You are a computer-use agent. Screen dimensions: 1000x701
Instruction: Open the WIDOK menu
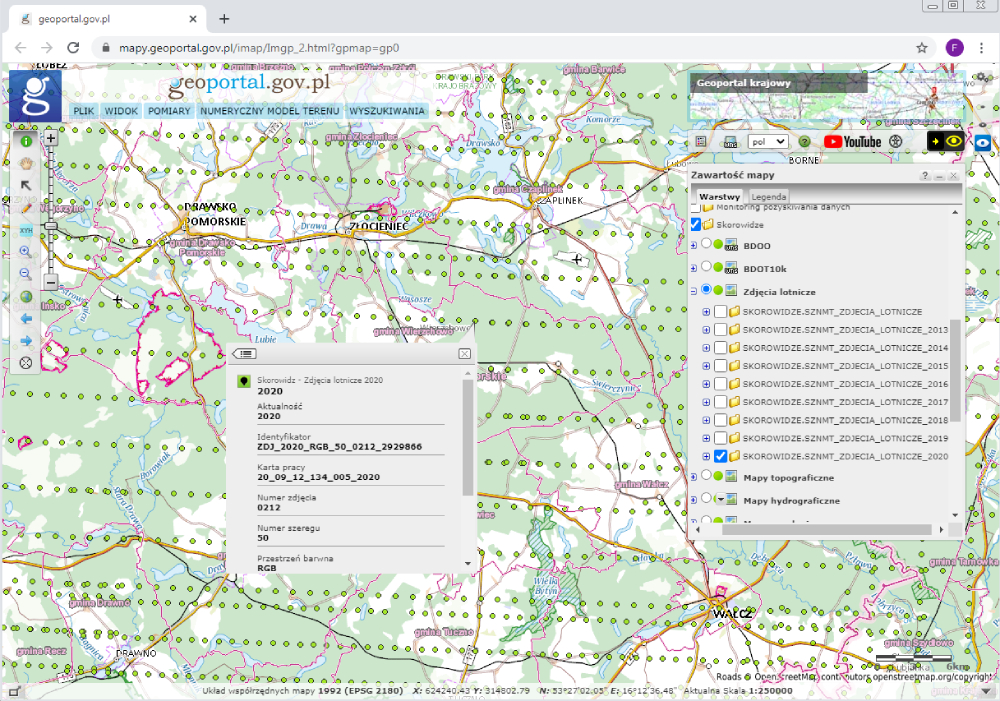click(121, 111)
